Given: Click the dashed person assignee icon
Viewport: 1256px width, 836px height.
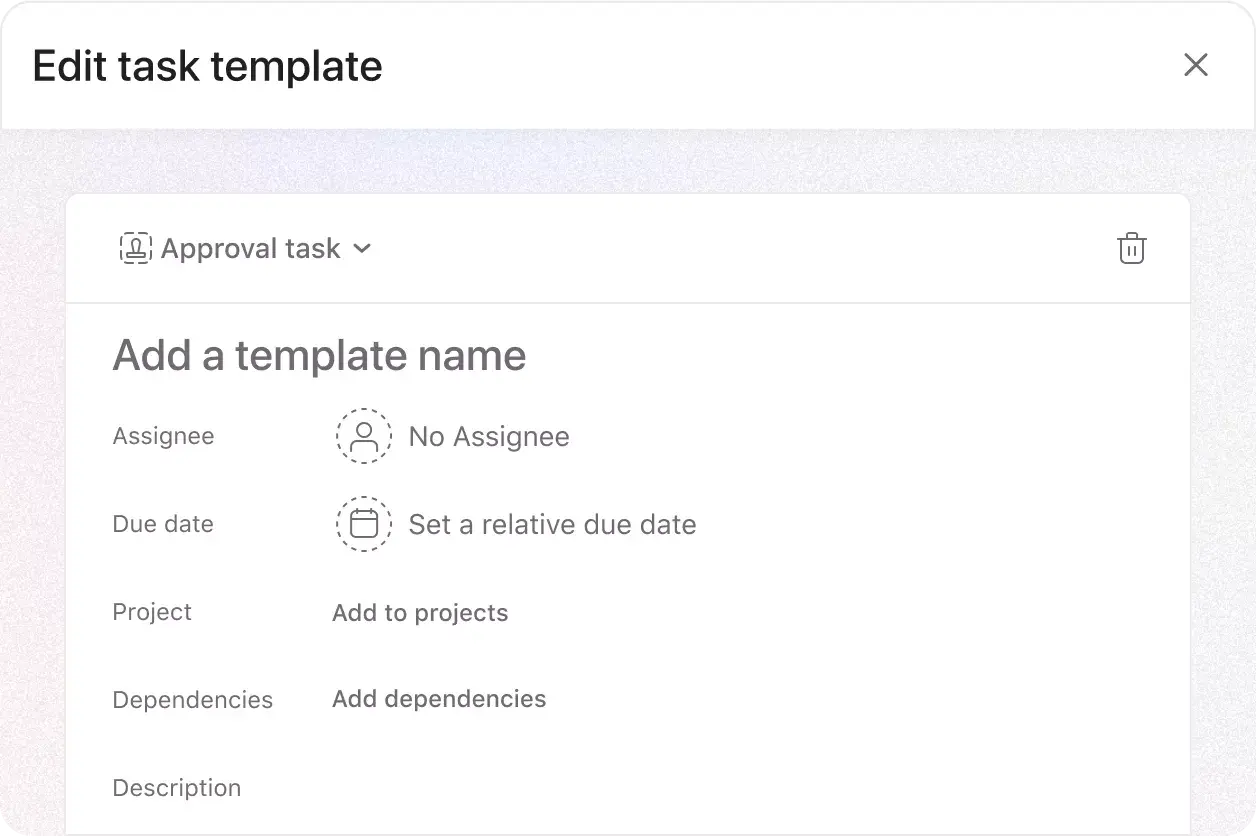Looking at the screenshot, I should click(x=364, y=436).
